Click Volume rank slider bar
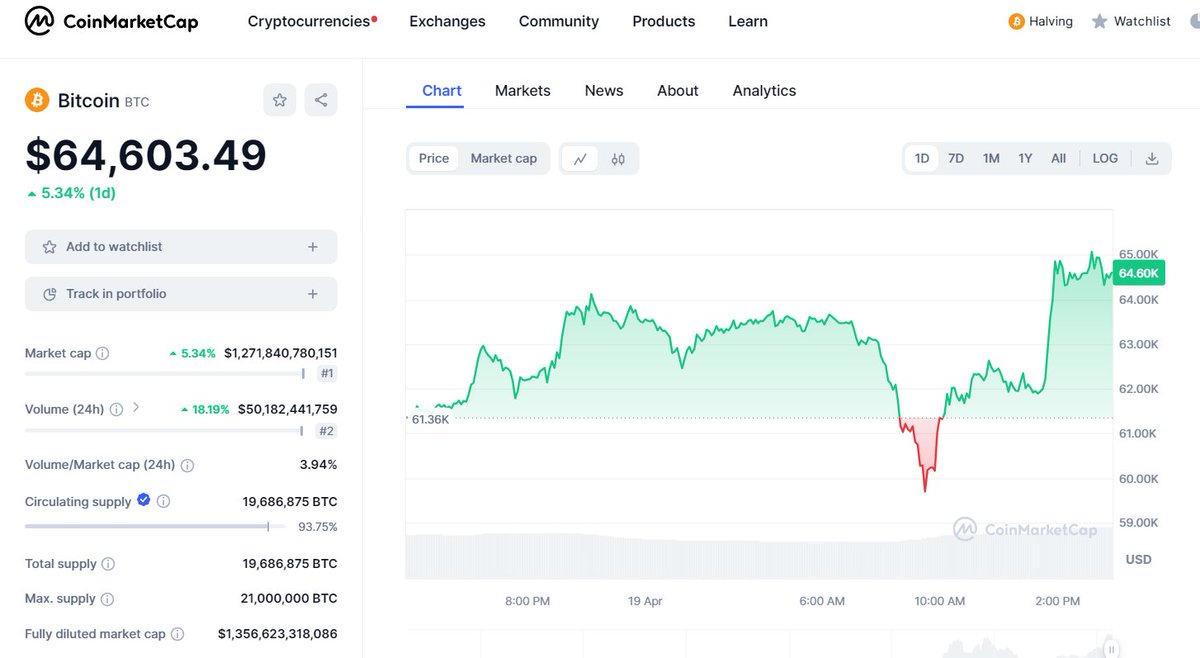The height and width of the screenshot is (658, 1200). 165,431
